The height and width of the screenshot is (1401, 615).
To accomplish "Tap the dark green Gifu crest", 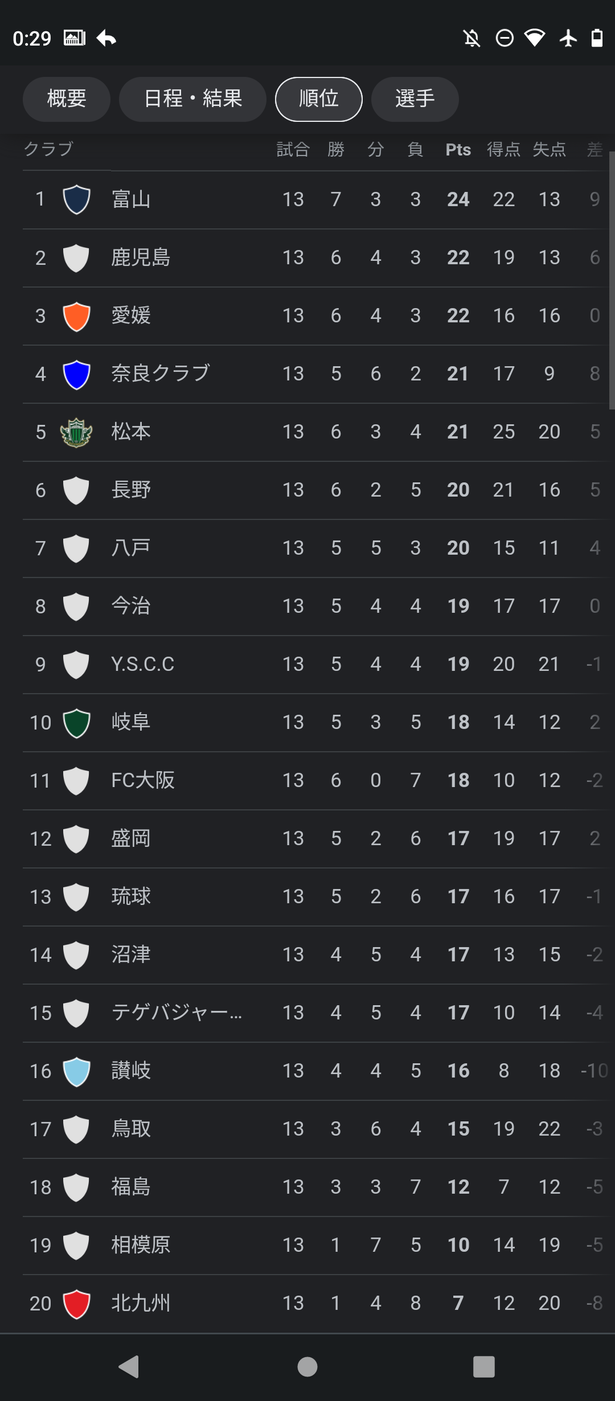I will tap(77, 722).
